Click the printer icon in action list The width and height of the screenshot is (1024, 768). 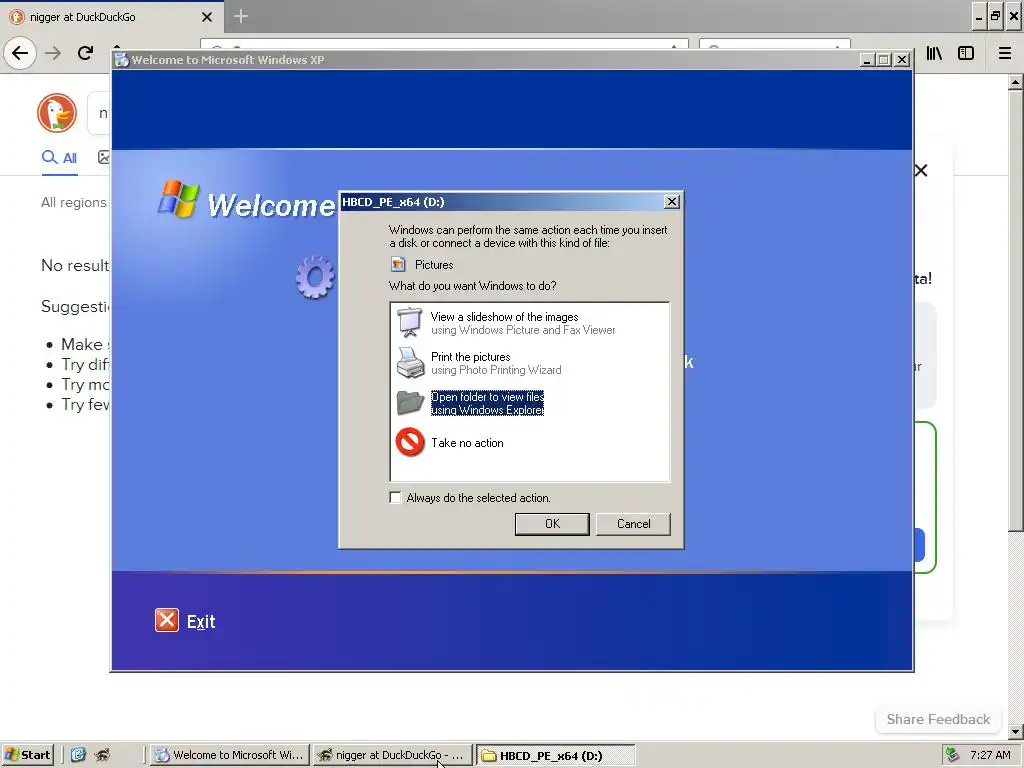pyautogui.click(x=410, y=363)
